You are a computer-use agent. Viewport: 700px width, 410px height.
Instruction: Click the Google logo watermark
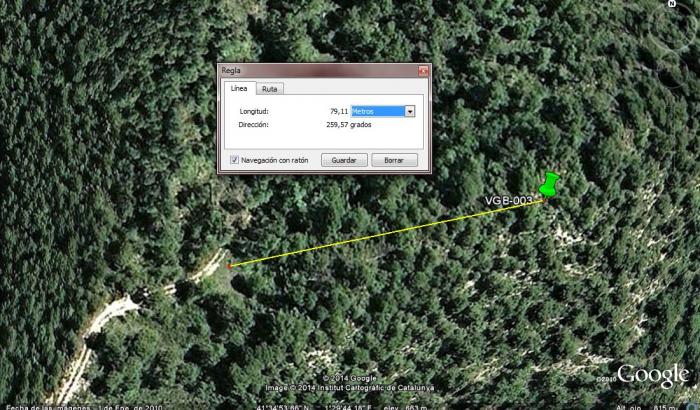tap(653, 376)
